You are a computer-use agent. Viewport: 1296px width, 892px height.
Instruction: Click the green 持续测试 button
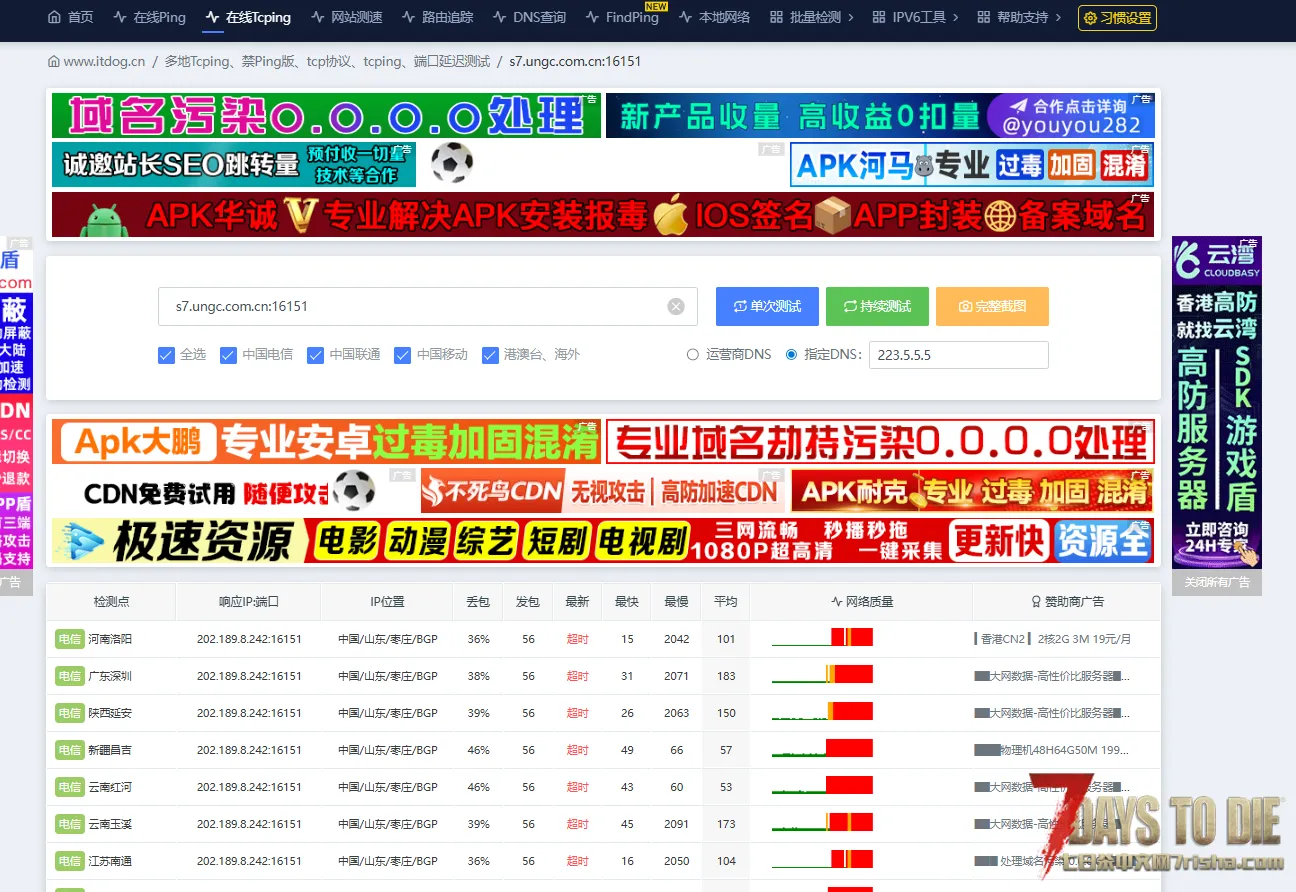point(877,307)
